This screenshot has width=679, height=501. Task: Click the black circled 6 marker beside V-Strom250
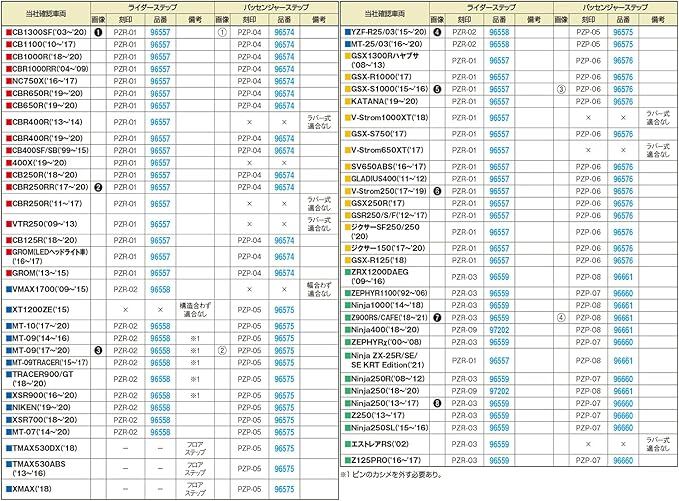pyautogui.click(x=437, y=191)
